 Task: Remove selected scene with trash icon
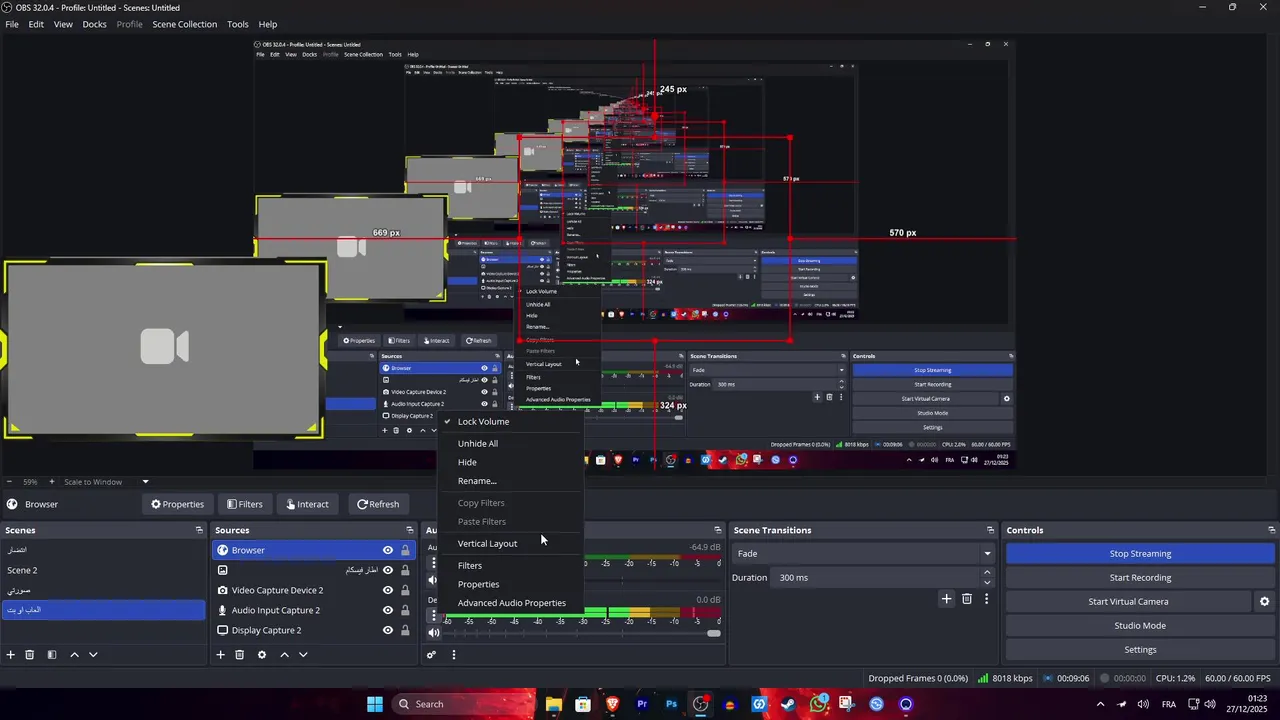click(30, 655)
